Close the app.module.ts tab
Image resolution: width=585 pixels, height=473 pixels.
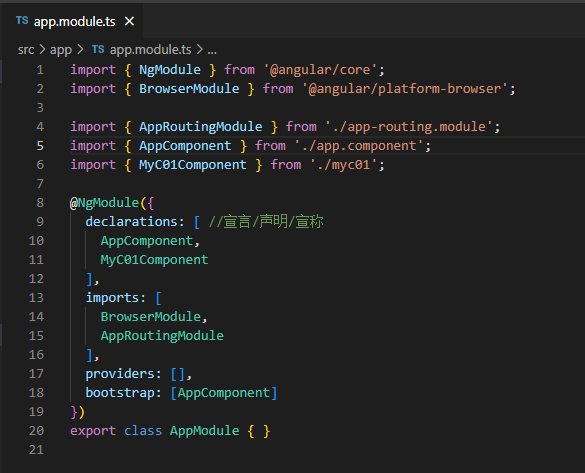129,21
